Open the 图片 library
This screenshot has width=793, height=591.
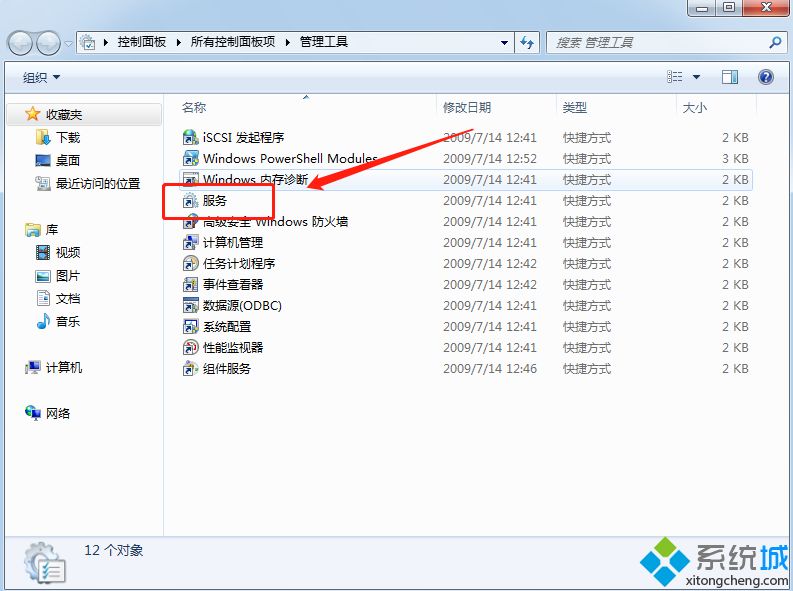pos(59,276)
